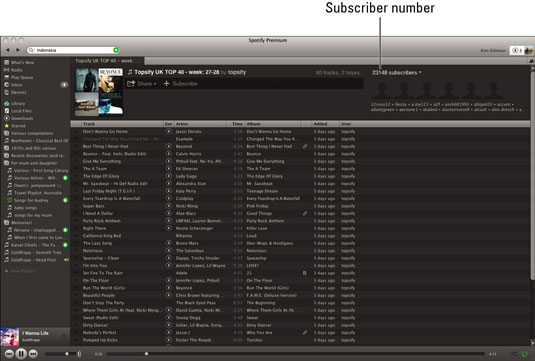Click link icon on I Need A Dollar row
This screenshot has width=535, height=361.
tap(305, 213)
